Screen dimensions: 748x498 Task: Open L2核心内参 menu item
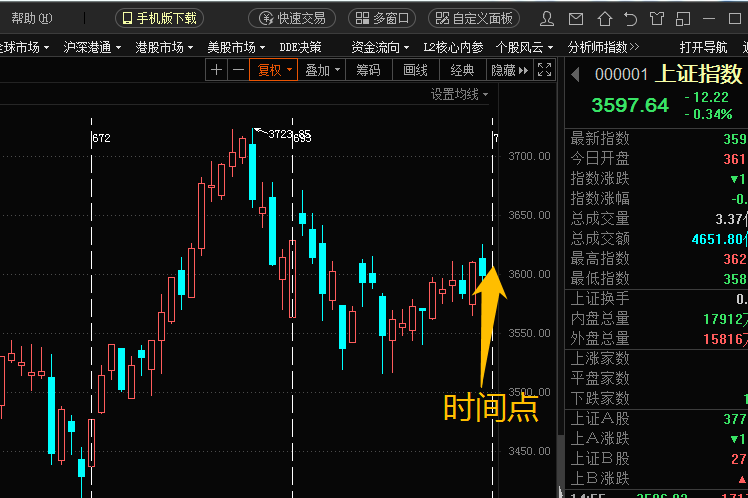[453, 47]
